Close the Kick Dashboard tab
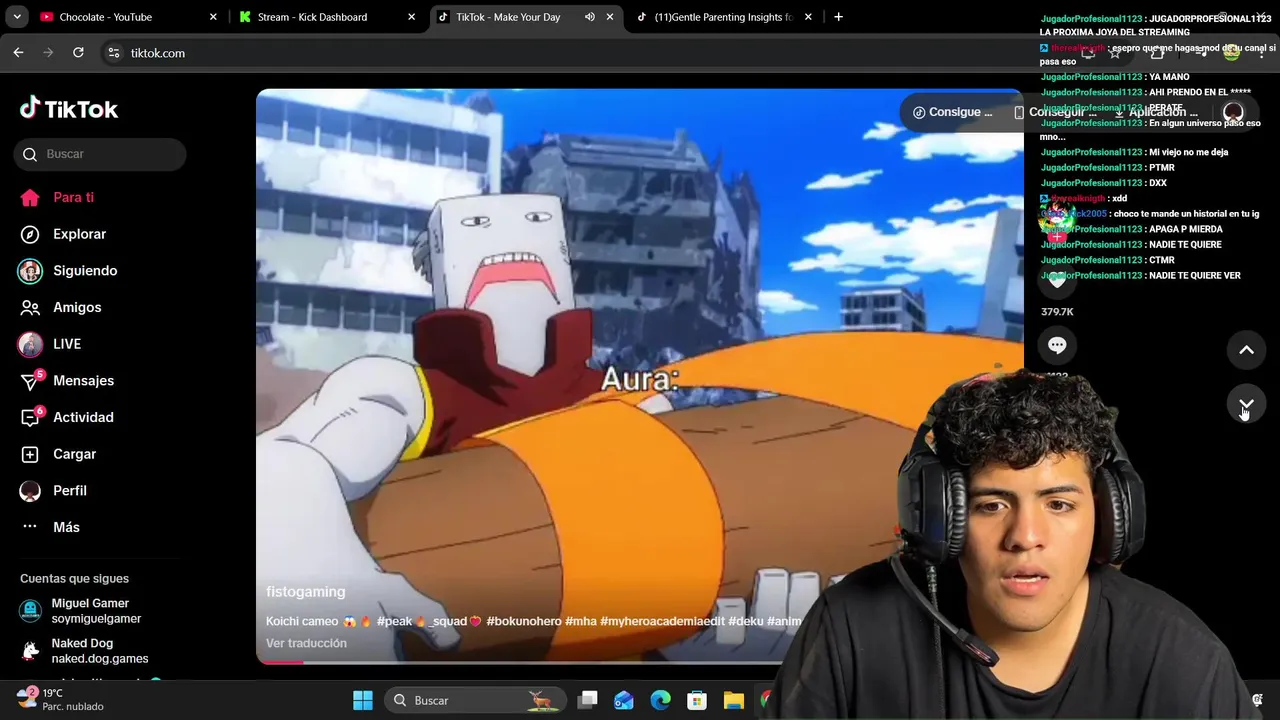Viewport: 1280px width, 720px height. (411, 17)
